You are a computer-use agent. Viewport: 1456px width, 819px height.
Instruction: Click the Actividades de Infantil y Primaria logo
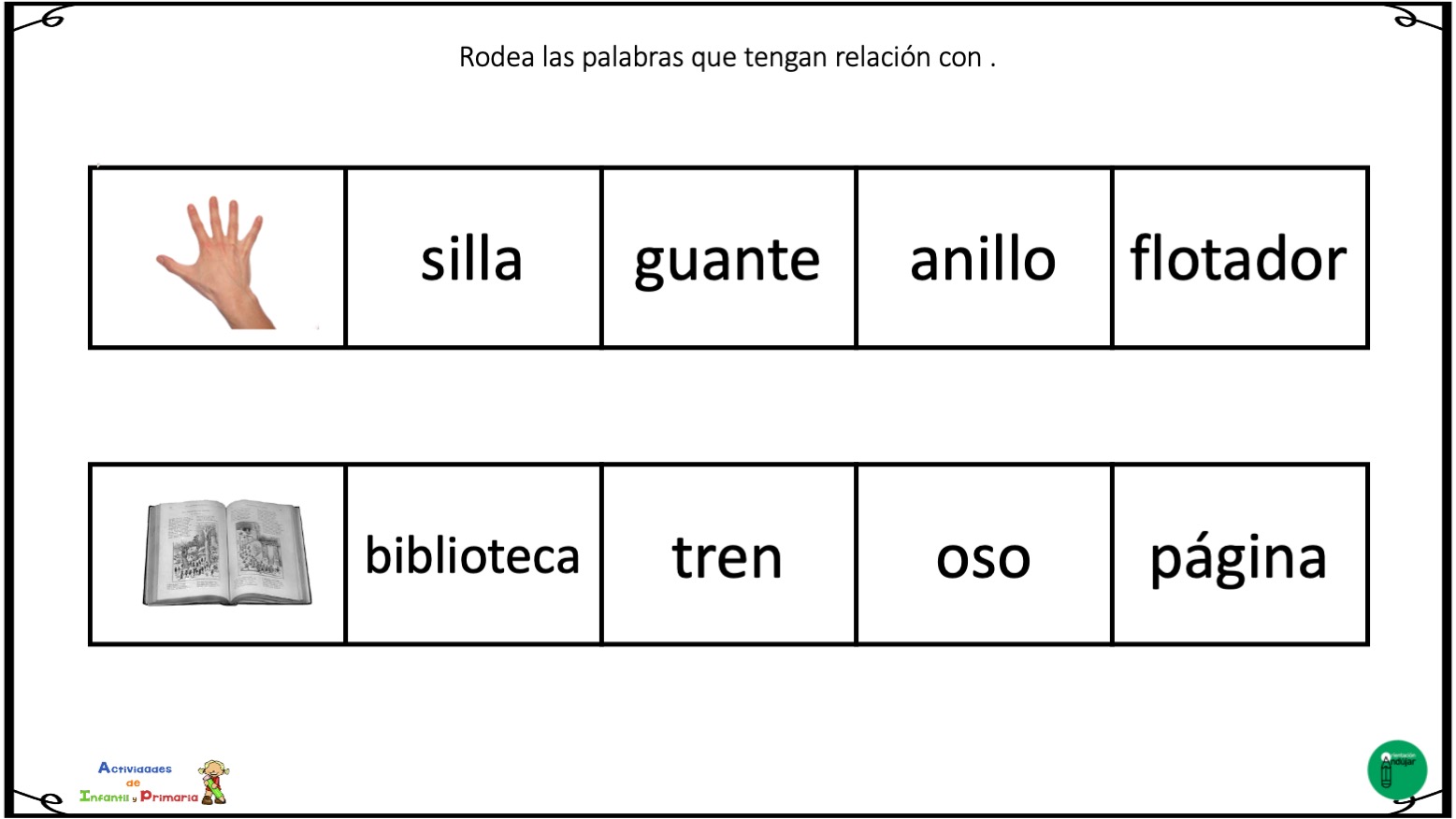155,783
